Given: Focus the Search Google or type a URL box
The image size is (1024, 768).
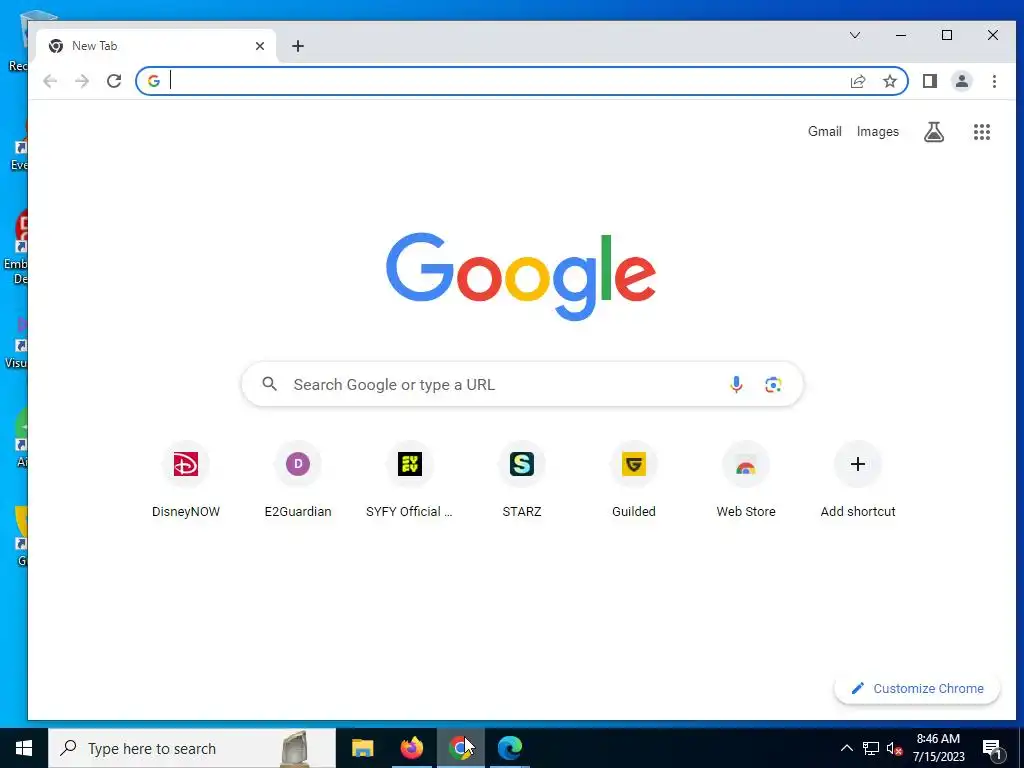Looking at the screenshot, I should pos(522,385).
